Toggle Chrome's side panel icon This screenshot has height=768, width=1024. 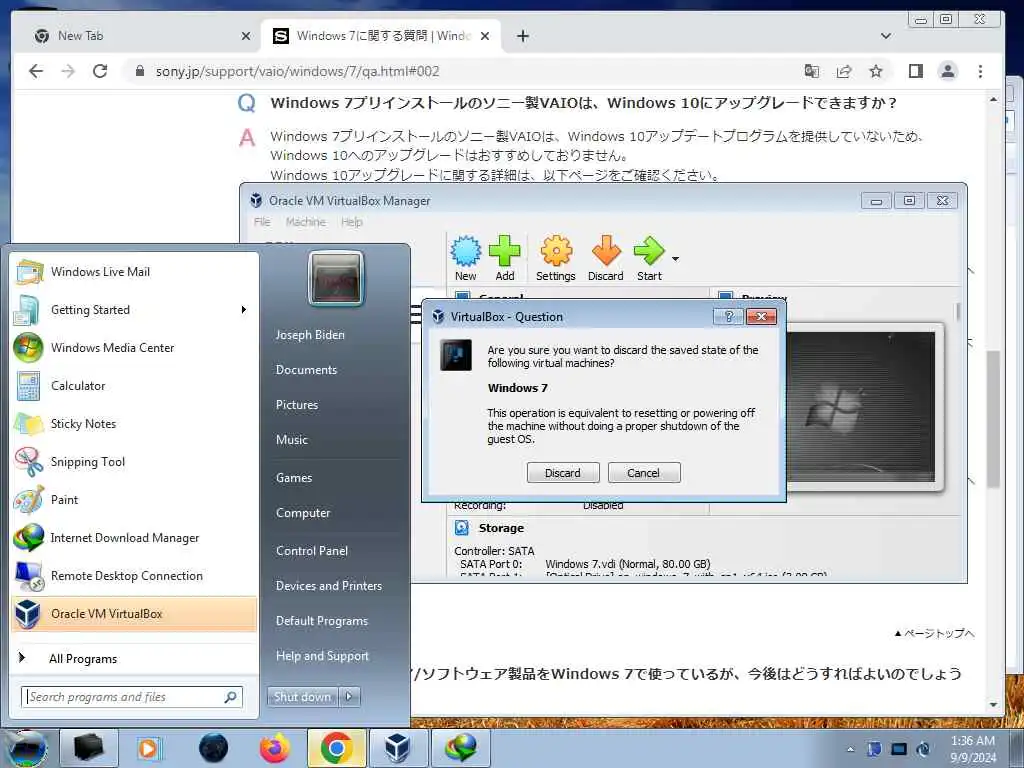click(x=916, y=71)
